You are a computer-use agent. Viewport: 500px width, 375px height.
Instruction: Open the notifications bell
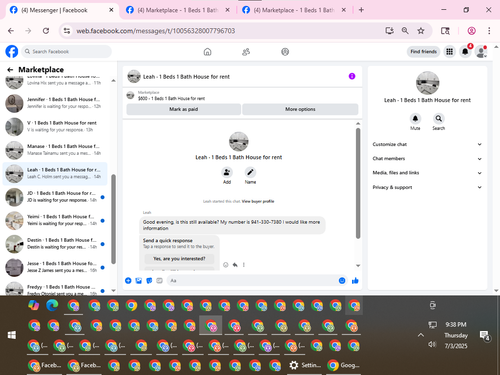(x=465, y=52)
